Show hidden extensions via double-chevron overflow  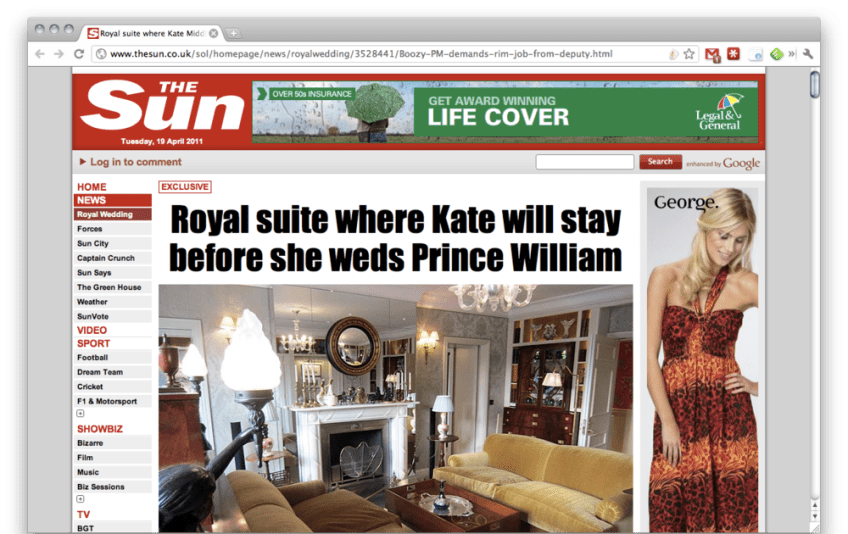(x=792, y=54)
